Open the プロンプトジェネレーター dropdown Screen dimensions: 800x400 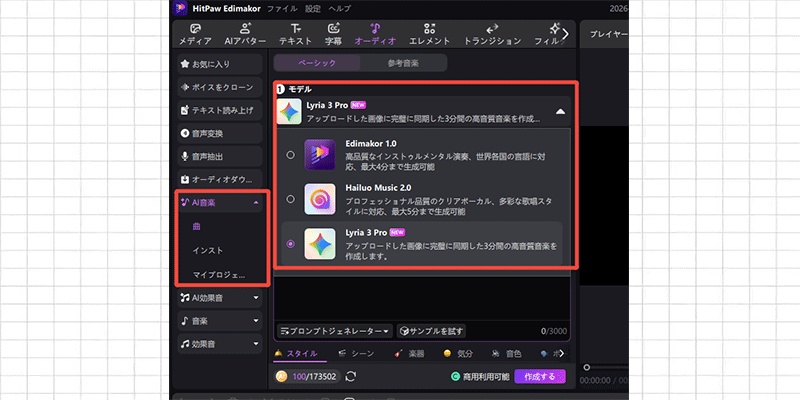(x=335, y=331)
